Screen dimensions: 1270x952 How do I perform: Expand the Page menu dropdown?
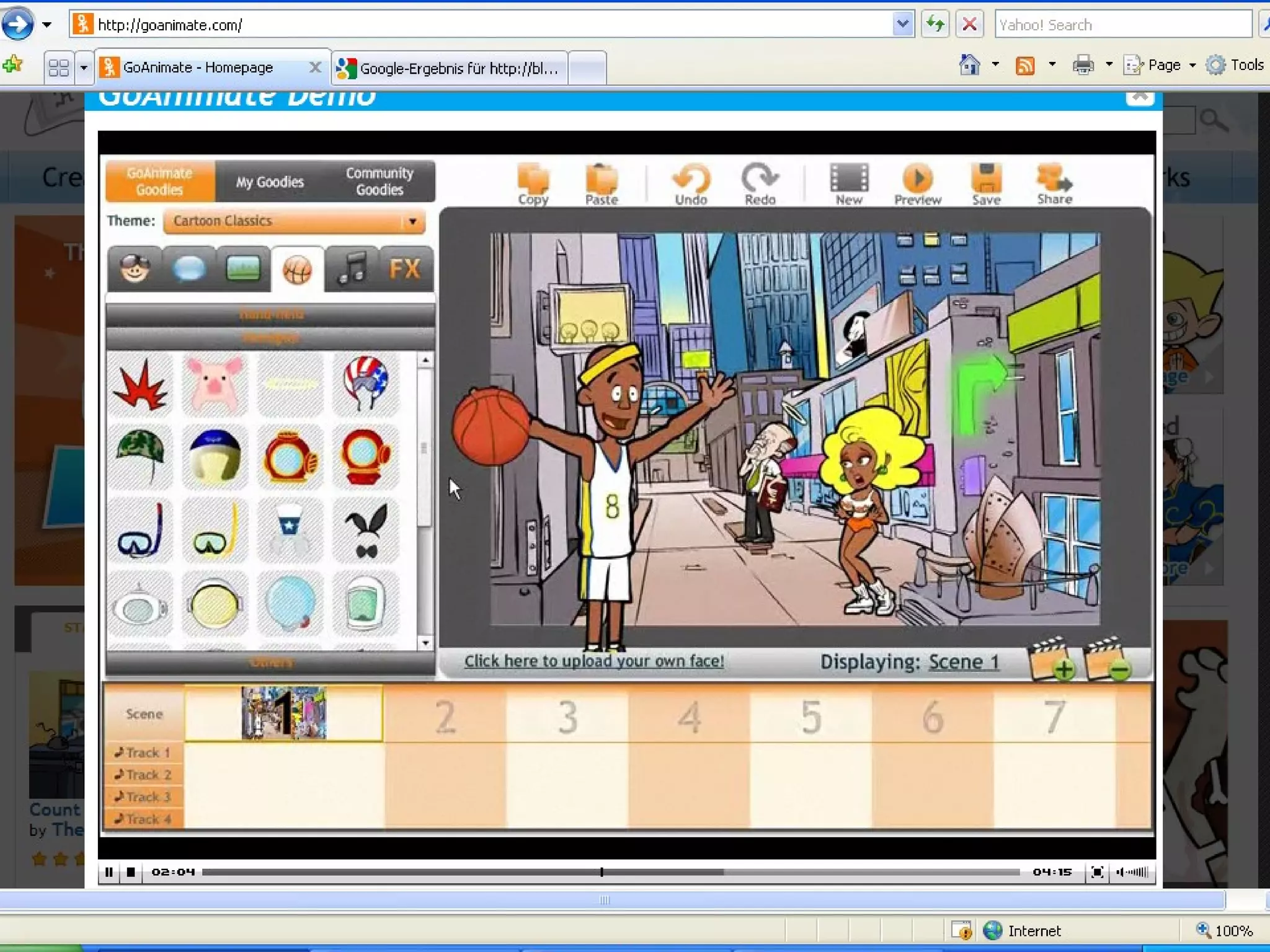1192,65
